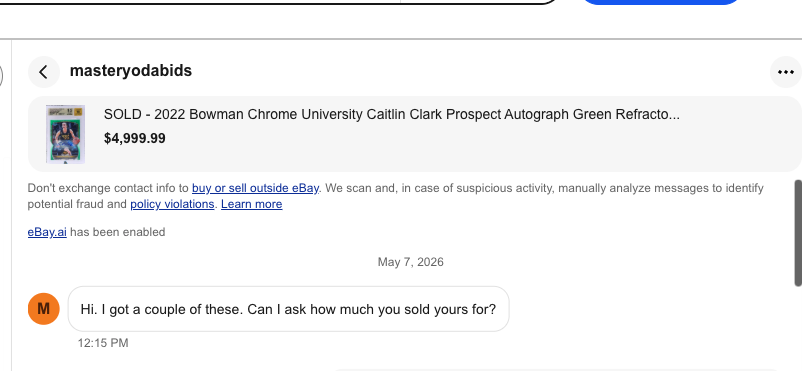
Task: Click the May 7, 2026 date separator
Action: tap(411, 262)
